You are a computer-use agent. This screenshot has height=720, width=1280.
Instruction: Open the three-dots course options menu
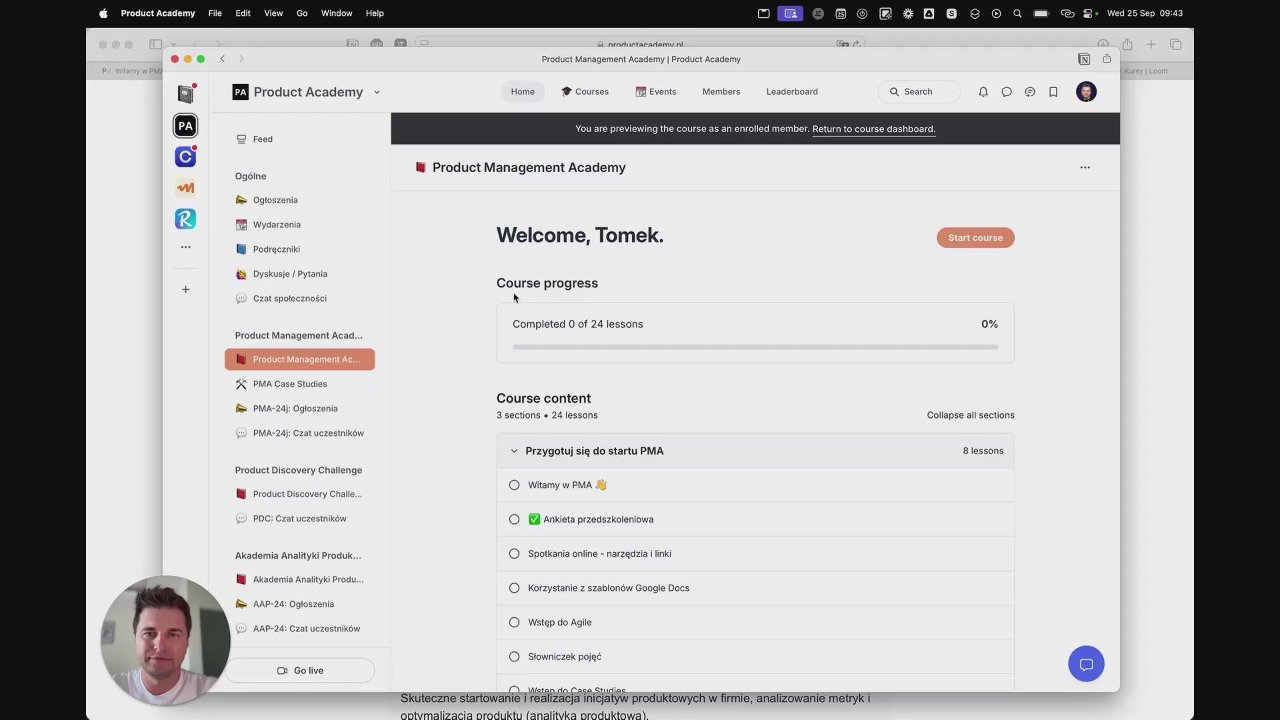pos(1085,168)
